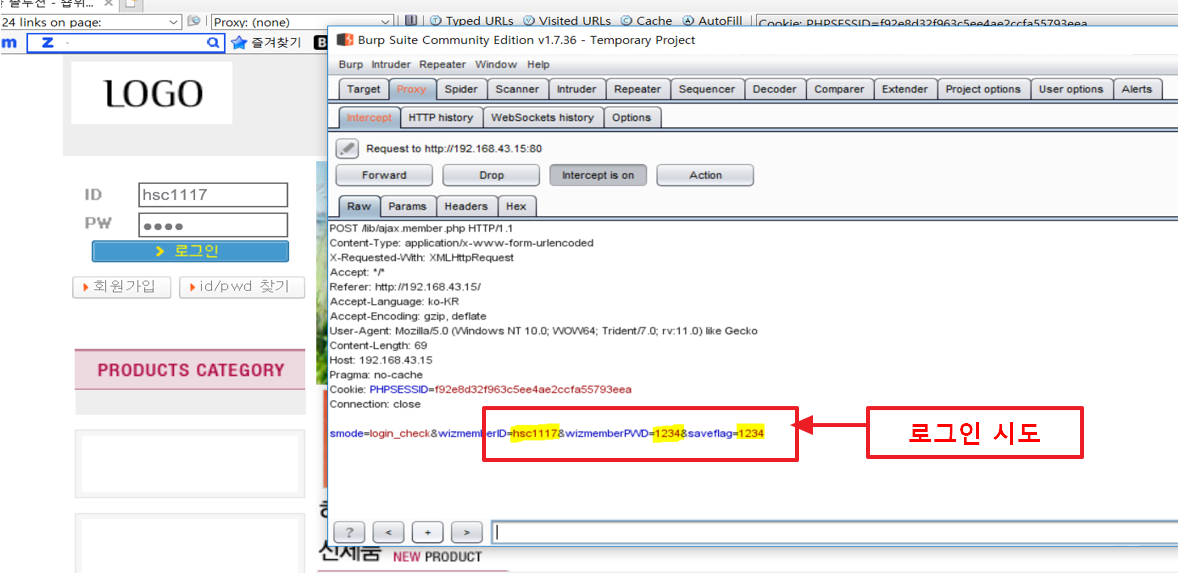Screen dimensions: 1178x588
Task: Close the current browser tab
Action: [x=107, y=4]
